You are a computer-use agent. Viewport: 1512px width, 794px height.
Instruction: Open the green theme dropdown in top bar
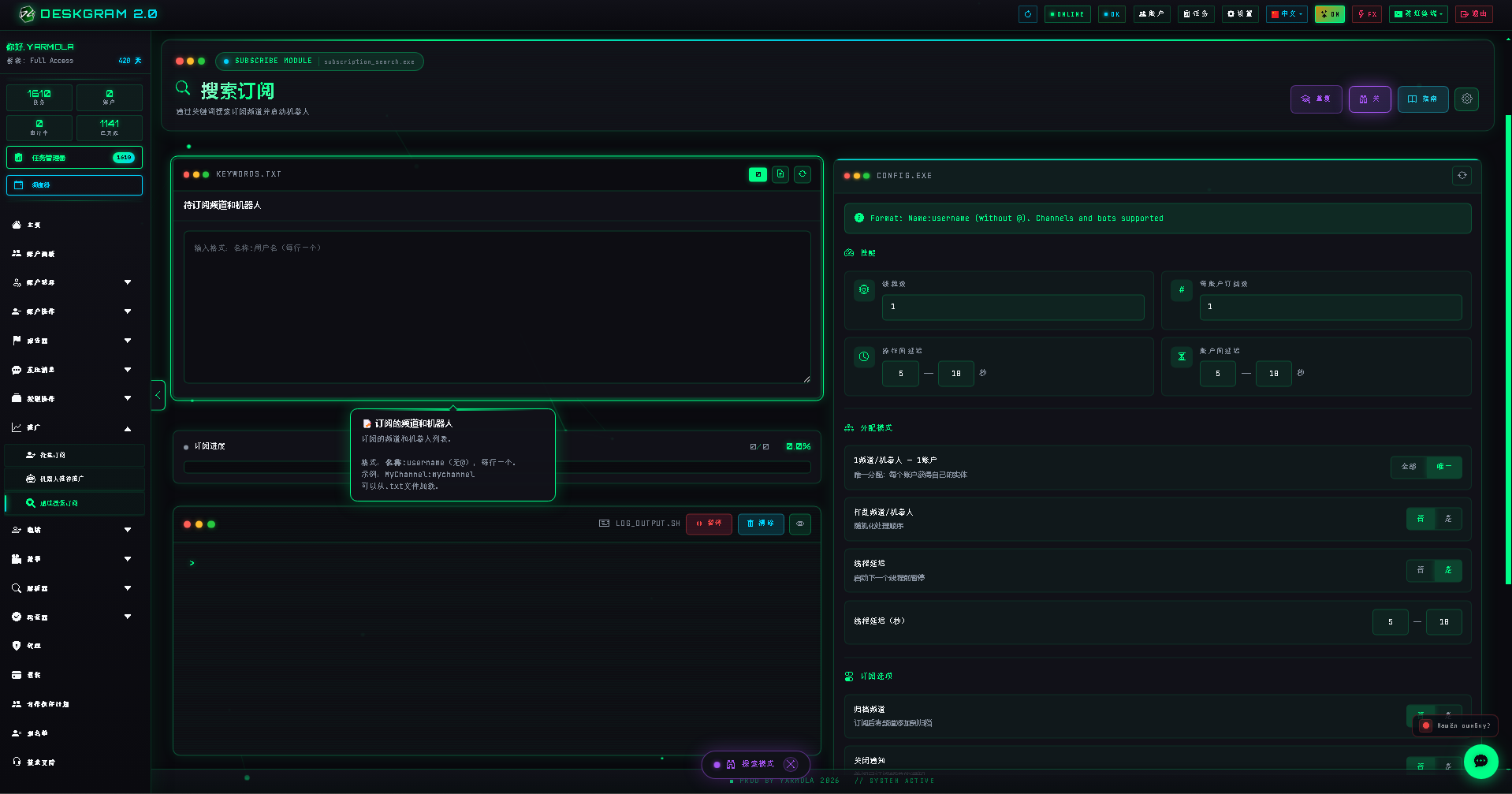point(1418,14)
